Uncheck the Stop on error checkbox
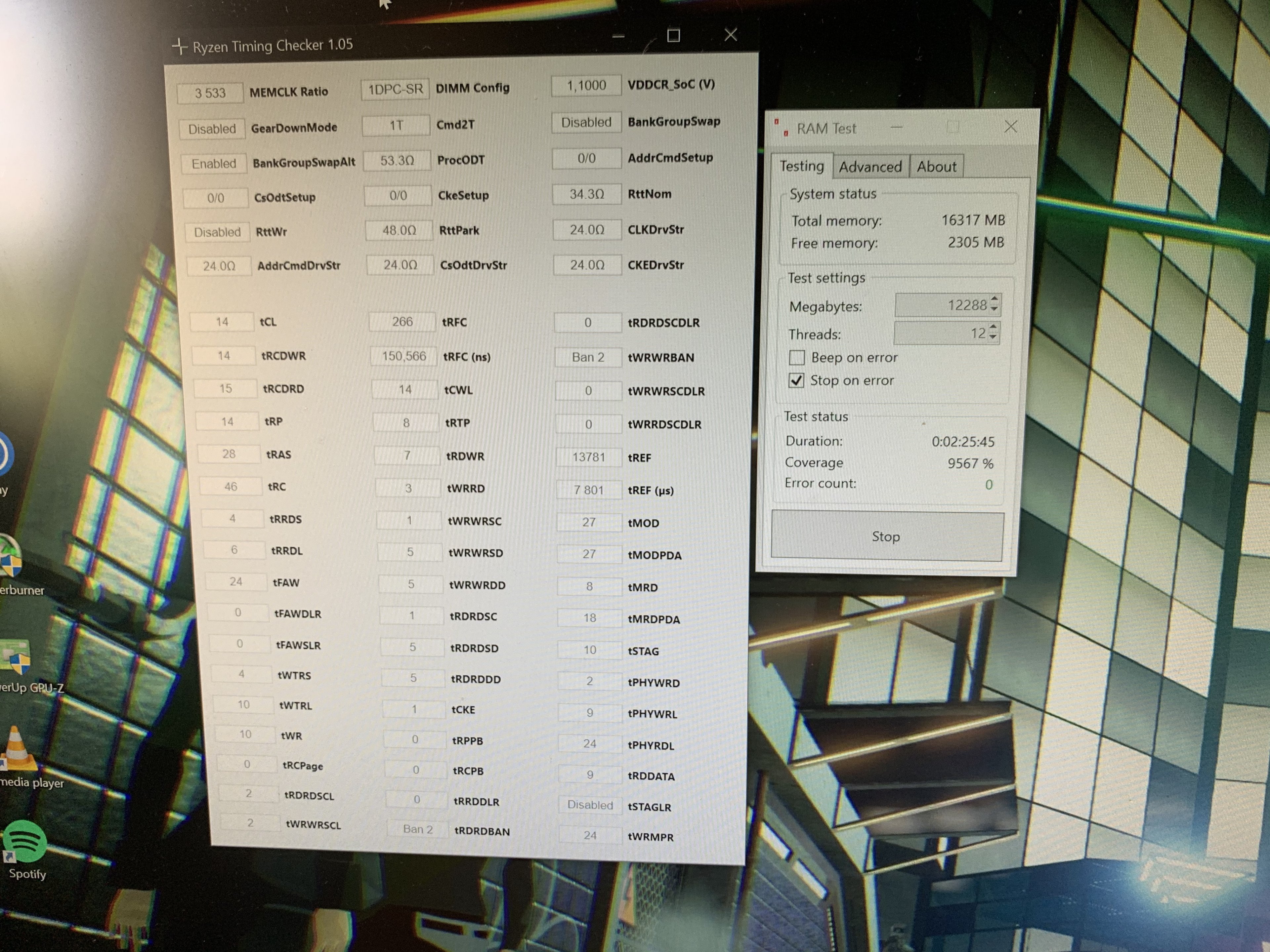 click(x=796, y=380)
